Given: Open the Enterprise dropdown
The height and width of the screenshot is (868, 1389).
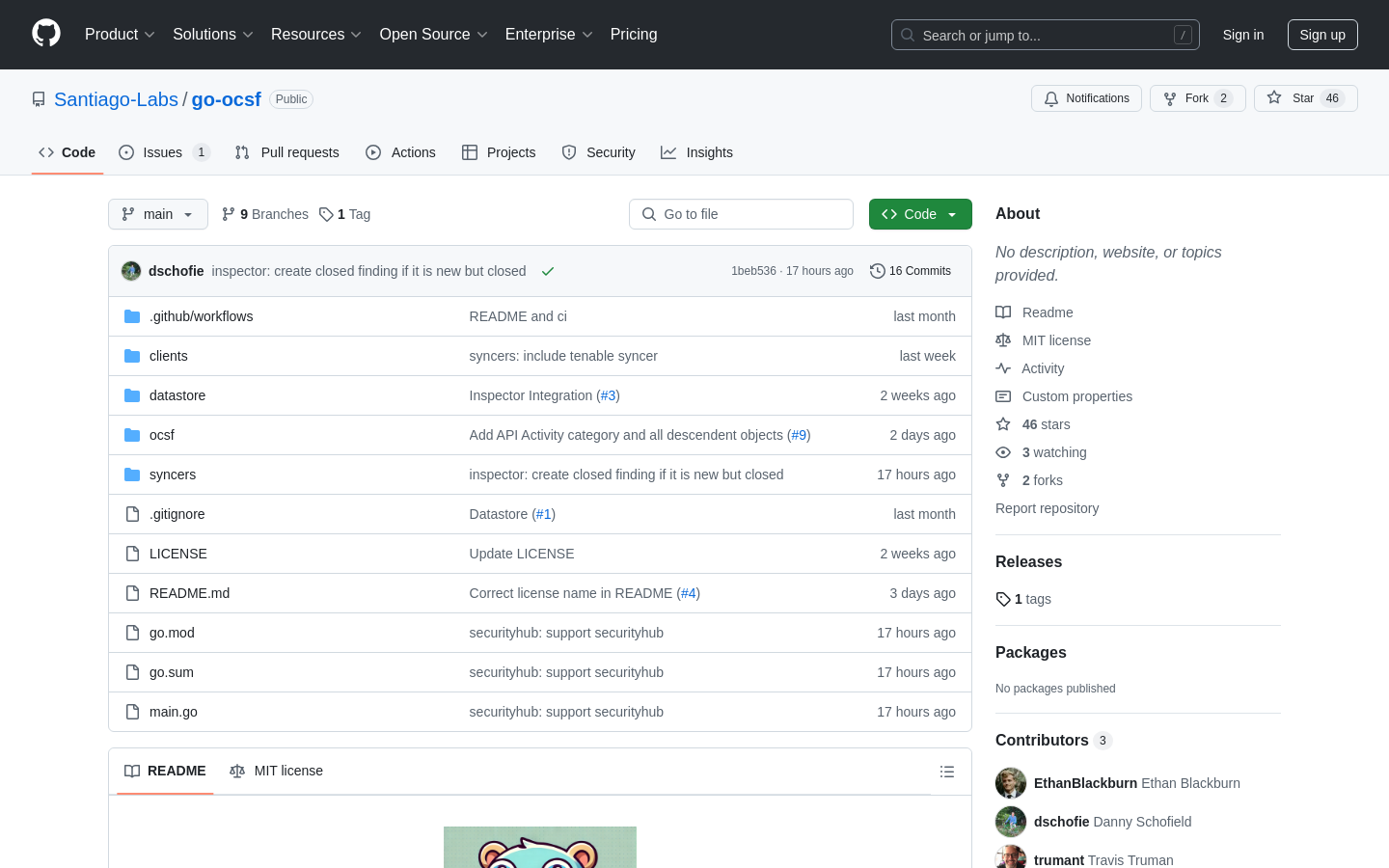Looking at the screenshot, I should (x=549, y=35).
